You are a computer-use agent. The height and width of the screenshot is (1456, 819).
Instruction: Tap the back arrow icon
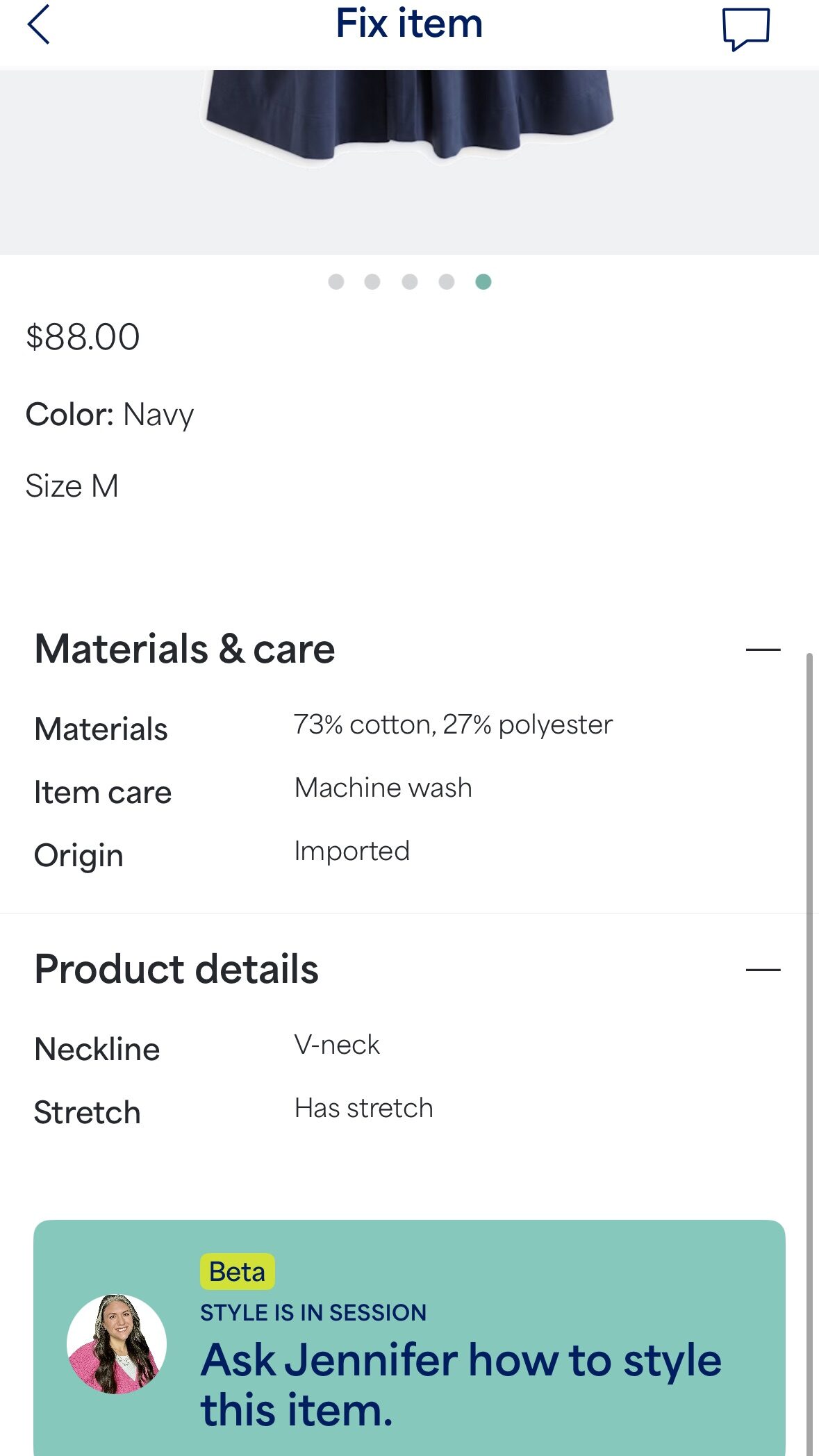(x=39, y=24)
